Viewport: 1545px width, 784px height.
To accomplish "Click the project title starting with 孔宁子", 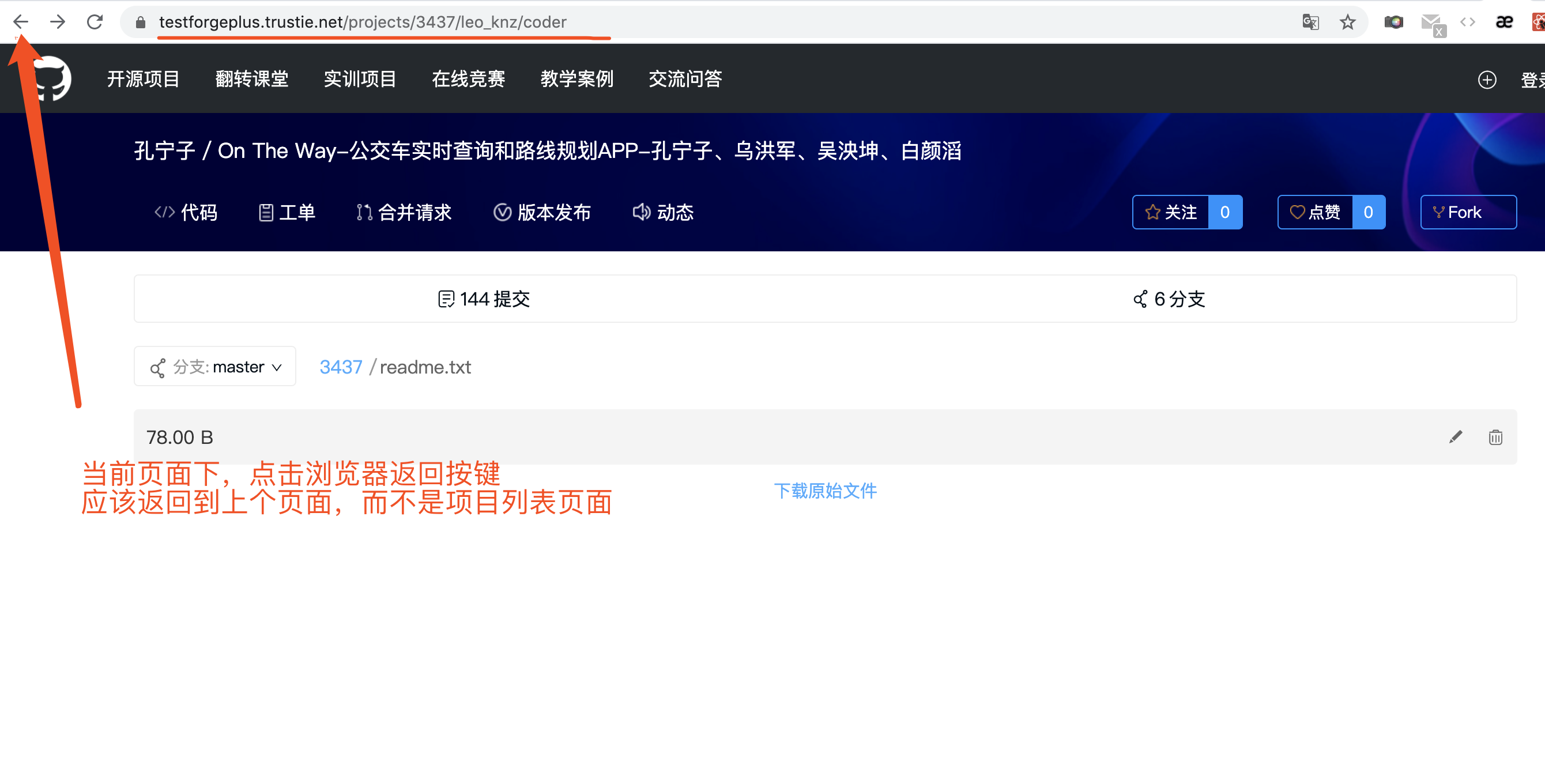I will 548,150.
